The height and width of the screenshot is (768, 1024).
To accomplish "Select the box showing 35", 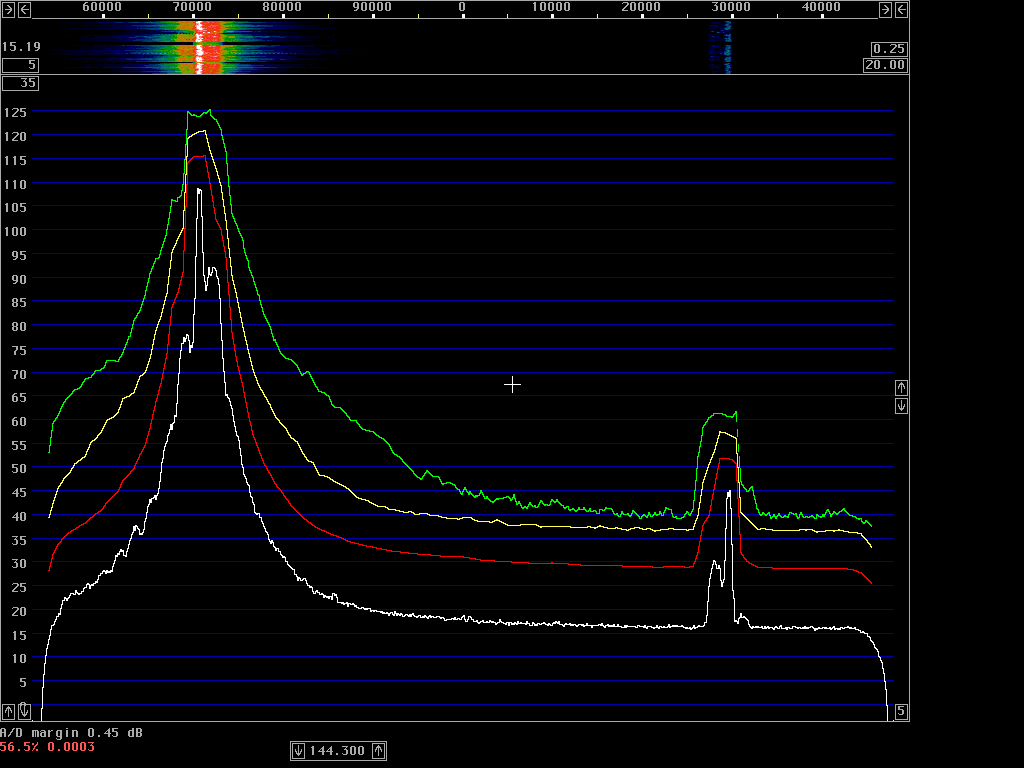I will tap(20, 83).
